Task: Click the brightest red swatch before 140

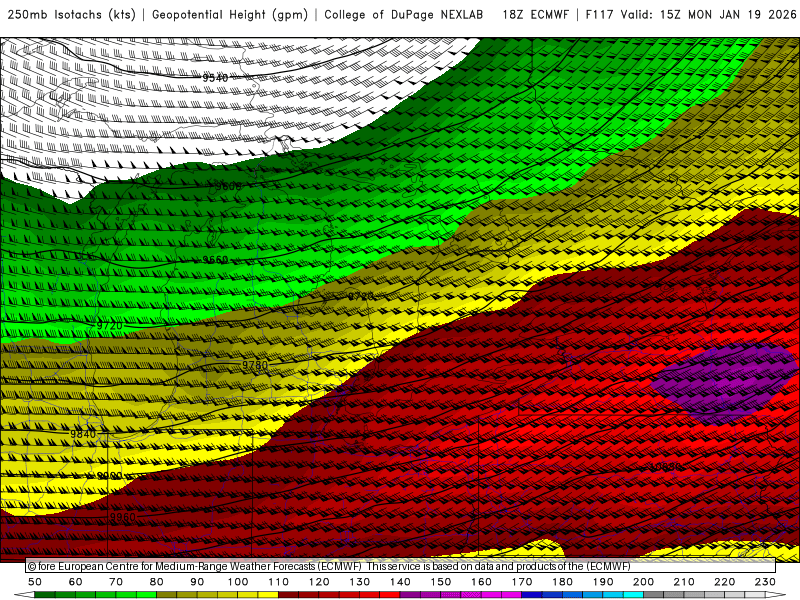Action: coord(390,595)
